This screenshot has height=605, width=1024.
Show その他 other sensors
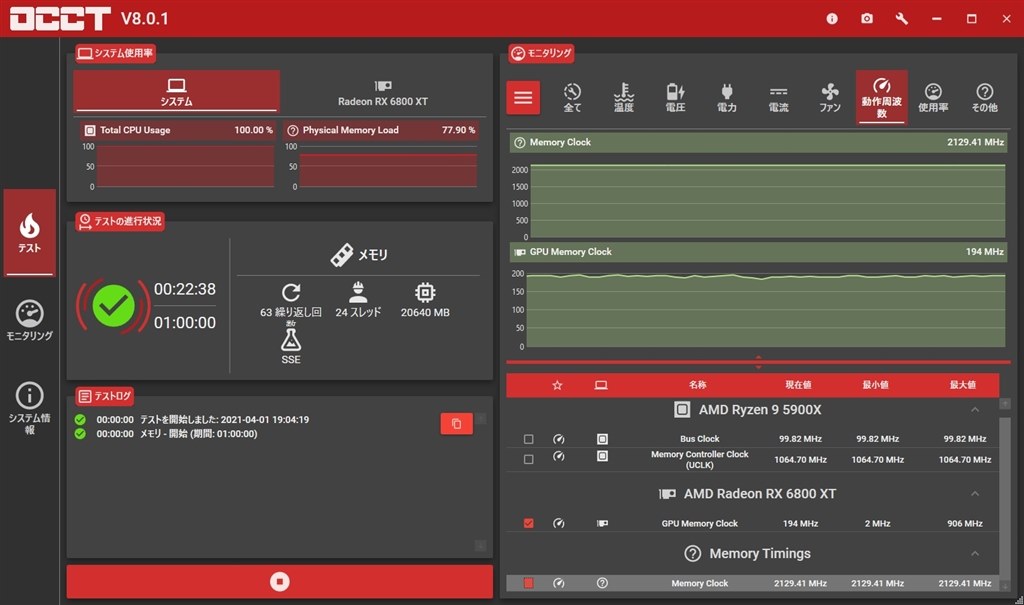985,97
